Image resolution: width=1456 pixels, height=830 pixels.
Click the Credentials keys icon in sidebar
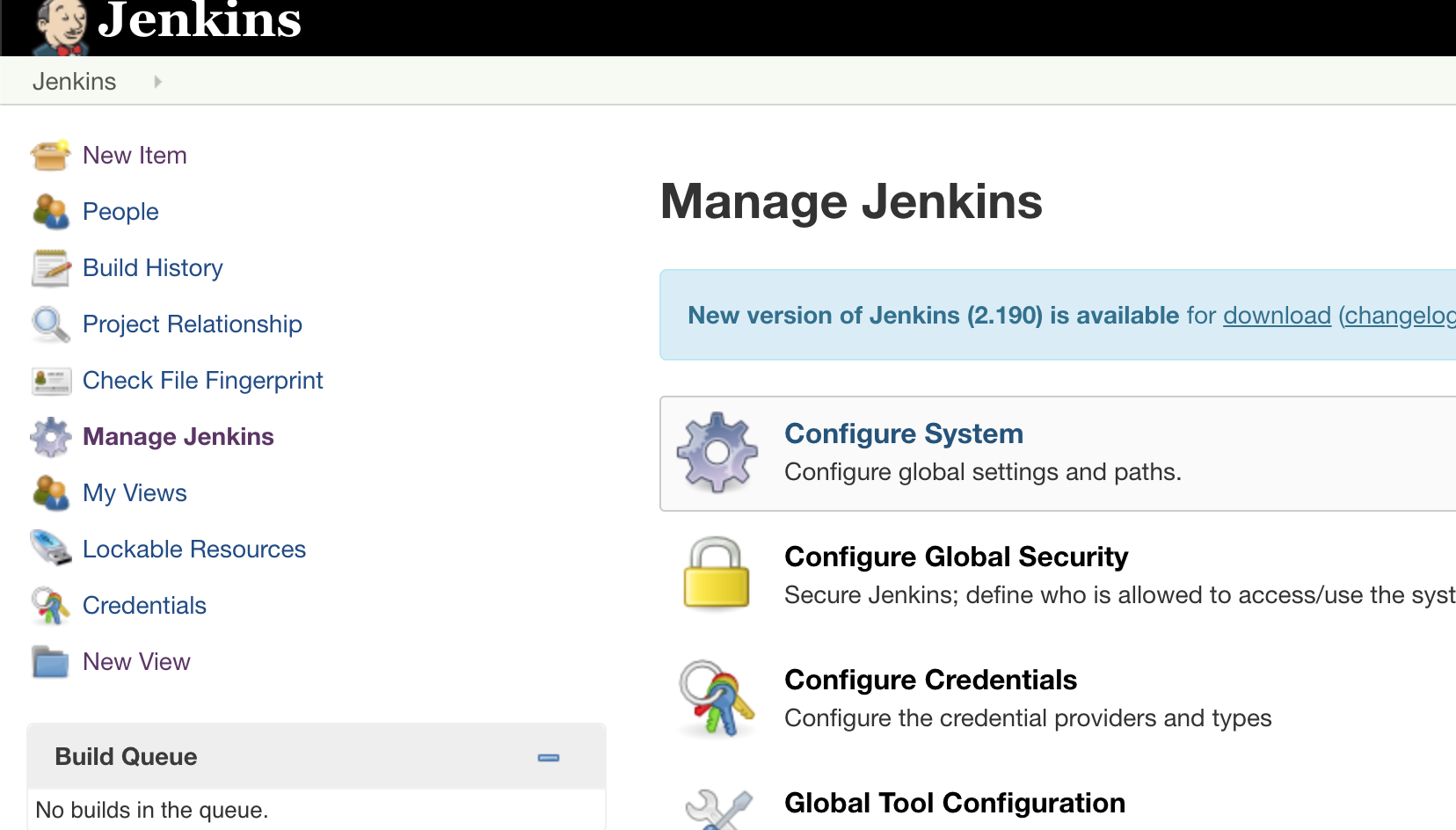click(x=50, y=606)
